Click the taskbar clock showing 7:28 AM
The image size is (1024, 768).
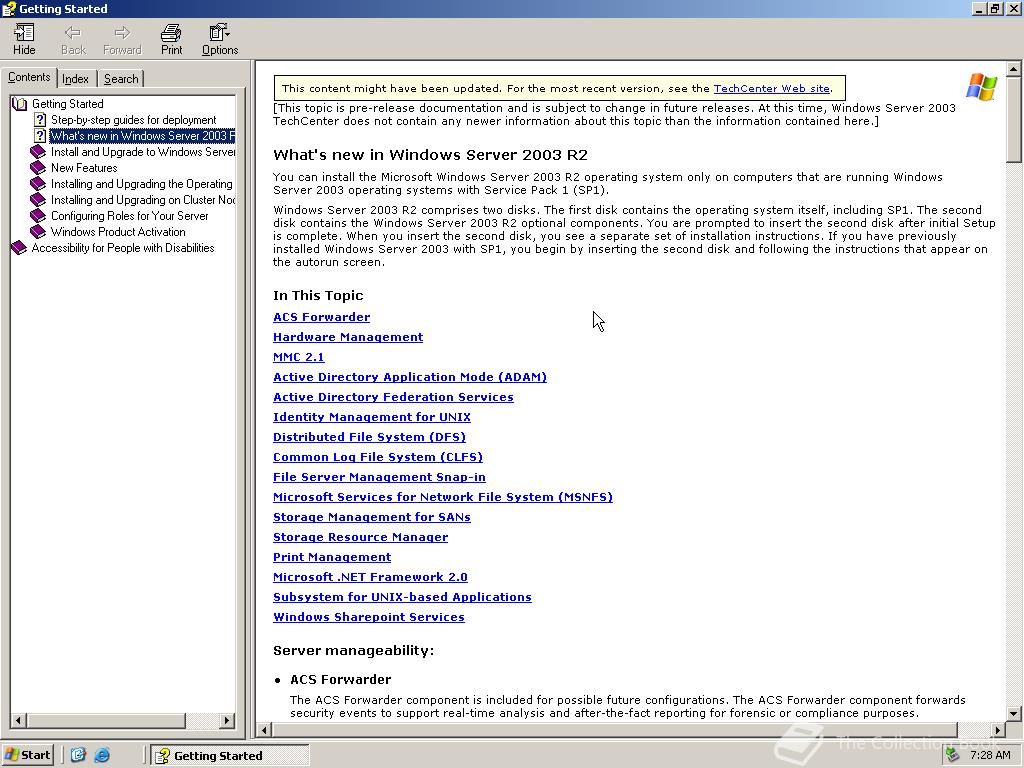tap(990, 755)
